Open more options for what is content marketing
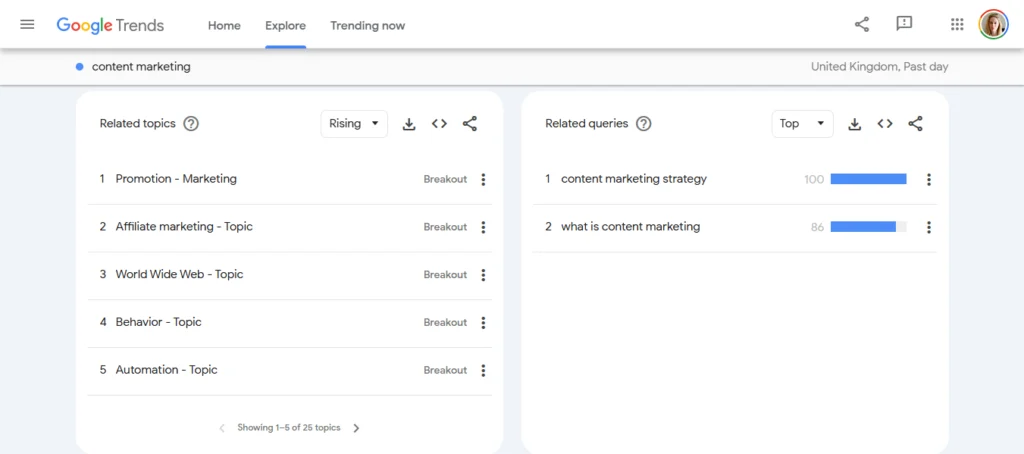 (x=929, y=227)
